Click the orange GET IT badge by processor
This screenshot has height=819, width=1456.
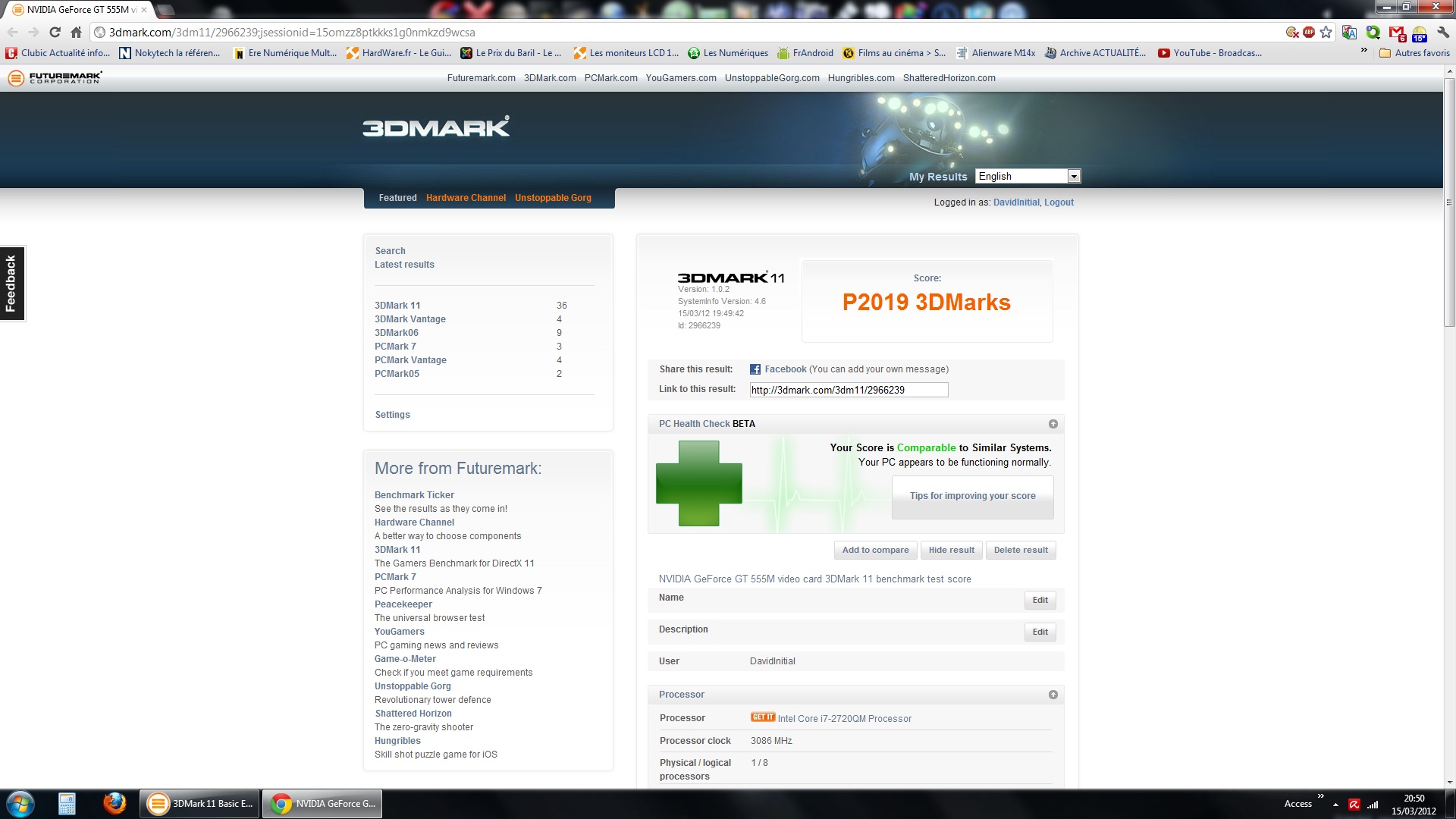[x=763, y=717]
